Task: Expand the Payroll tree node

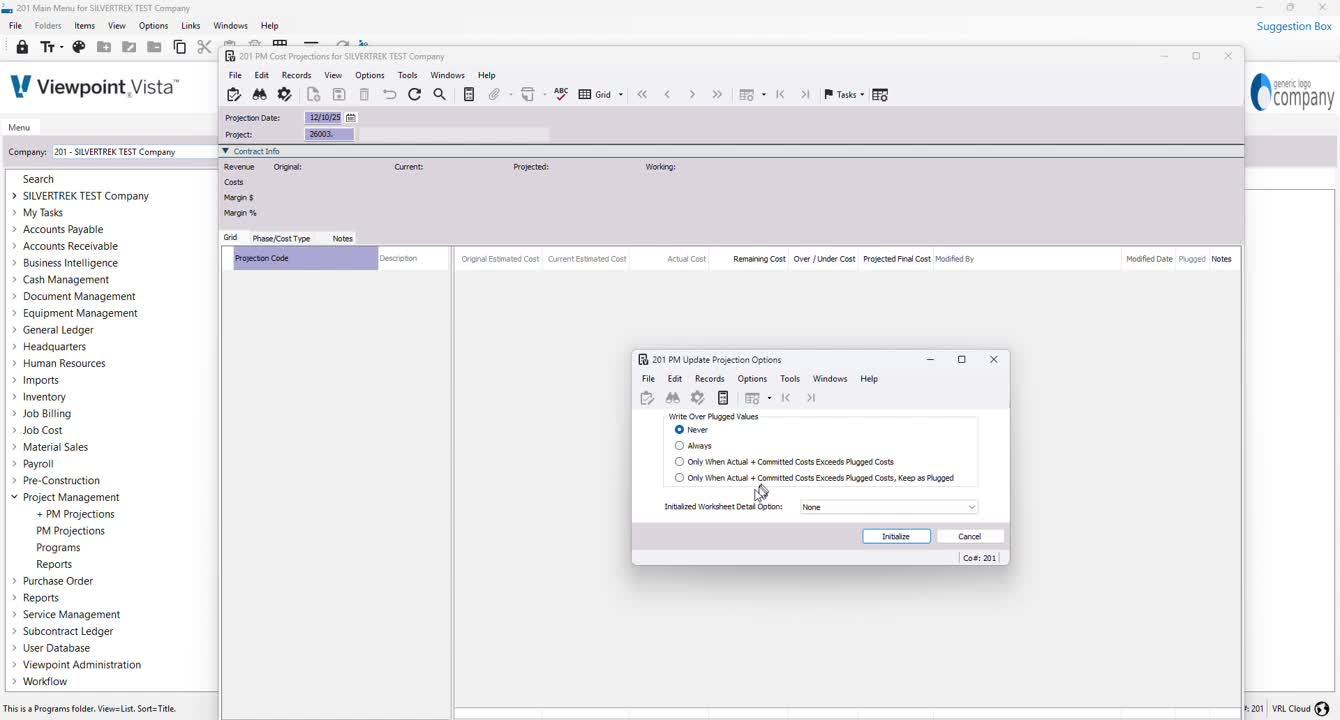Action: click(14, 464)
